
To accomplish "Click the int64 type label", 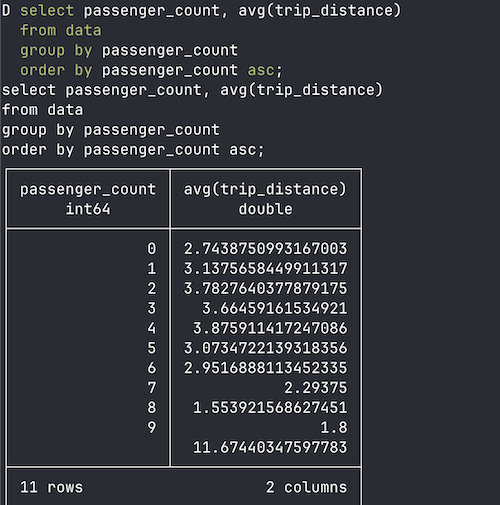I will tap(88, 209).
